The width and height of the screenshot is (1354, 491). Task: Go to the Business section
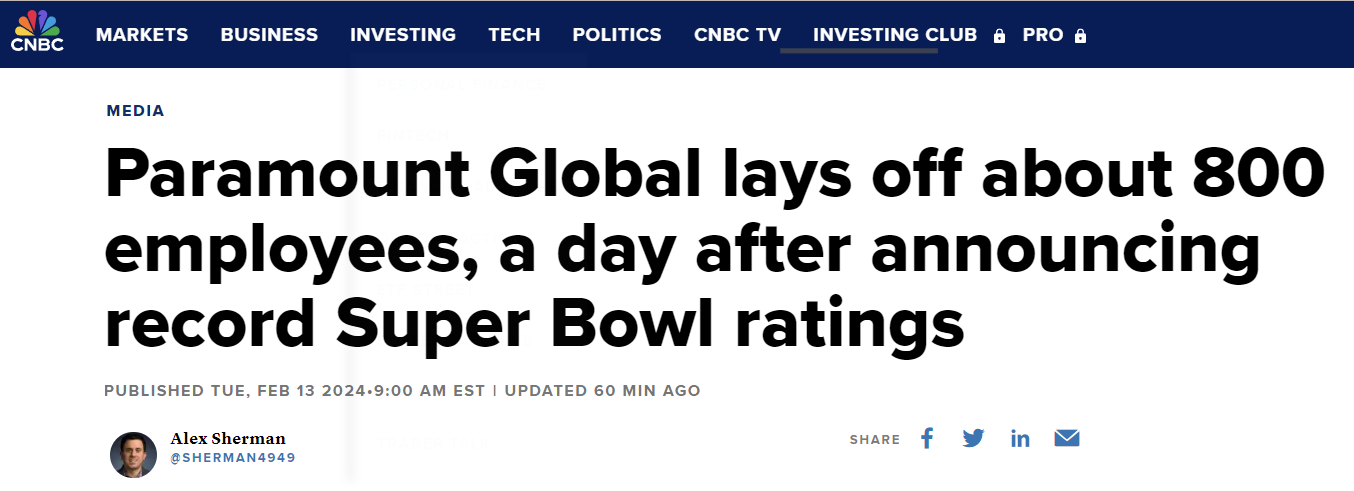[x=269, y=35]
